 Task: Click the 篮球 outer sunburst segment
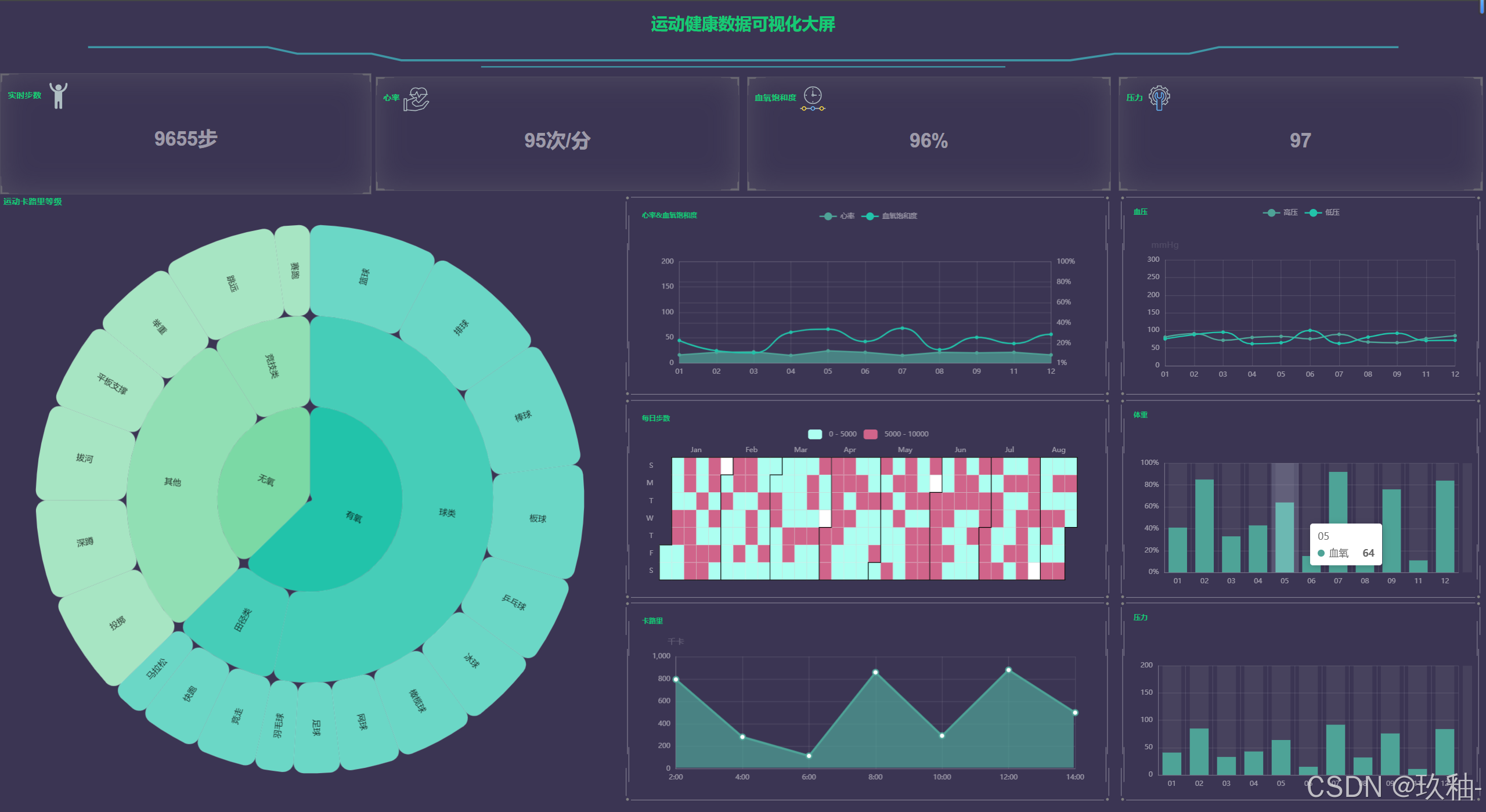364,276
